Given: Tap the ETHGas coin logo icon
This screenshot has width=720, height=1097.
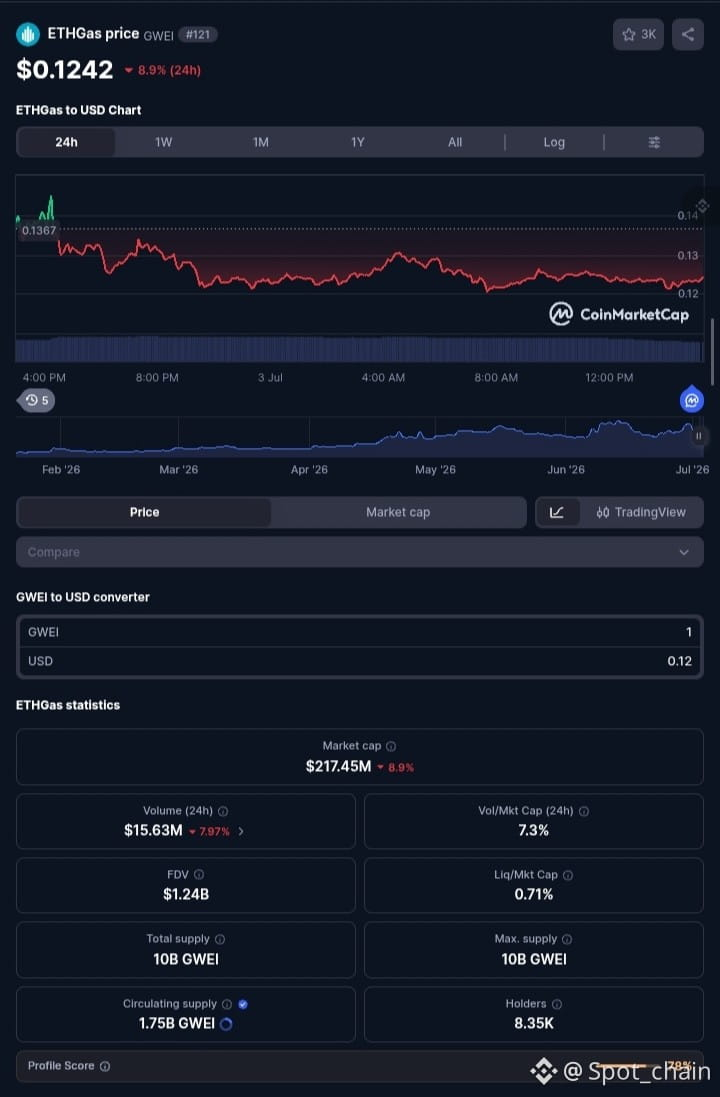Looking at the screenshot, I should tap(28, 34).
